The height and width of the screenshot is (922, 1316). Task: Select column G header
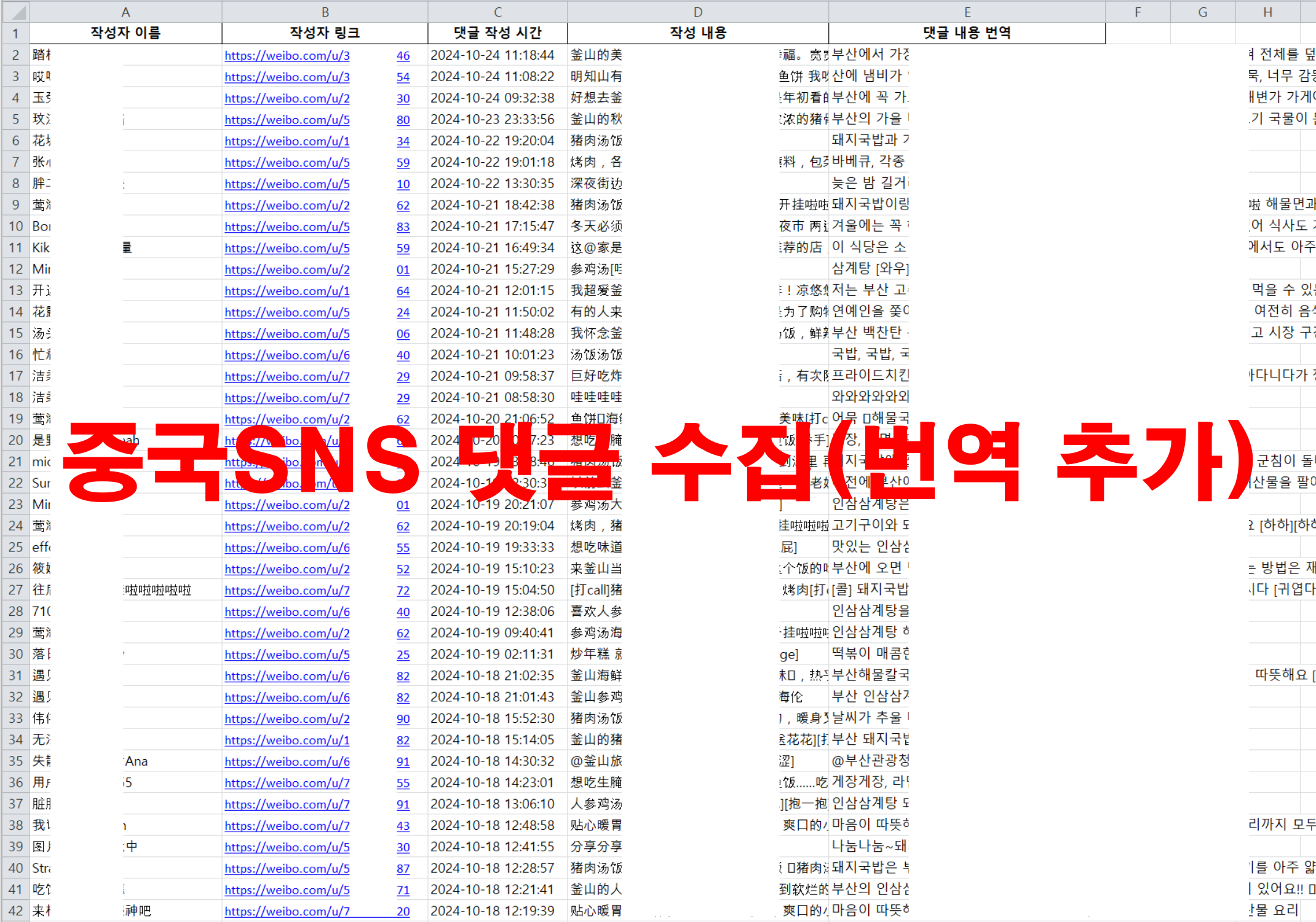[1202, 12]
